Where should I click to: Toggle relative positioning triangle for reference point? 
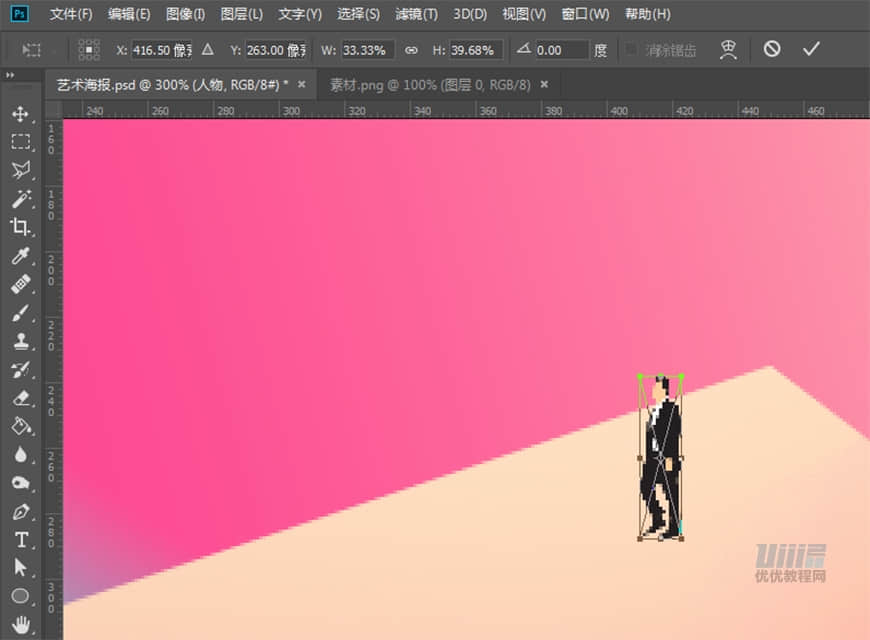[208, 49]
